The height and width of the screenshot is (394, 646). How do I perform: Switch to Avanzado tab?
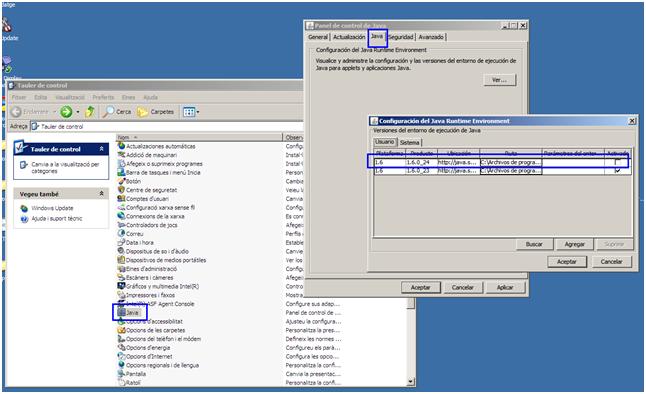(431, 37)
